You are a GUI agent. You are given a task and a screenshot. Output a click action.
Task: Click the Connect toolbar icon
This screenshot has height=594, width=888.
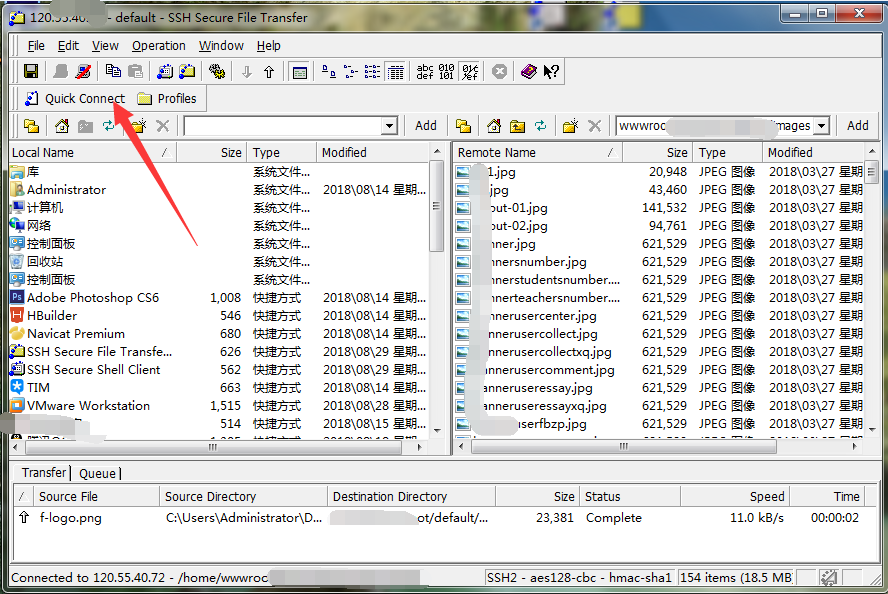pyautogui.click(x=61, y=71)
